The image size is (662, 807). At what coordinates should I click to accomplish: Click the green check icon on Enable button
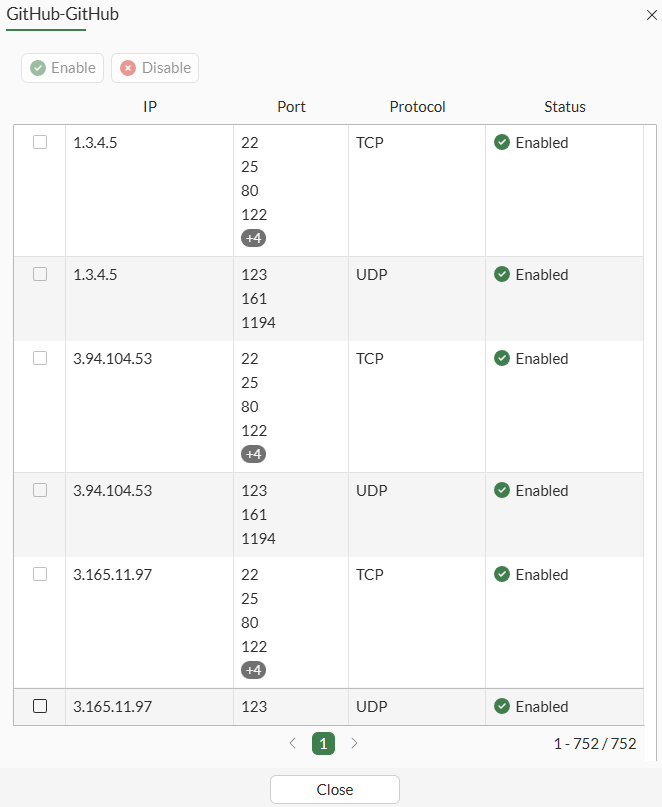click(x=39, y=68)
